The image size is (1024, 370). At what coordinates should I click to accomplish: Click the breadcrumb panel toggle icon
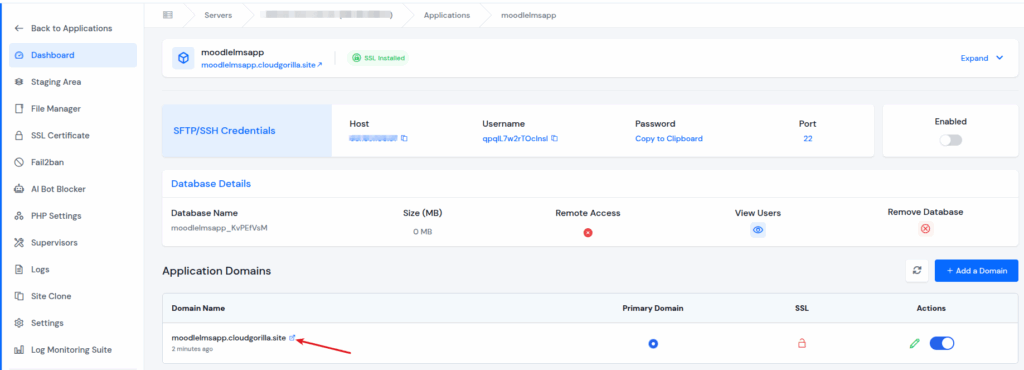pos(168,15)
